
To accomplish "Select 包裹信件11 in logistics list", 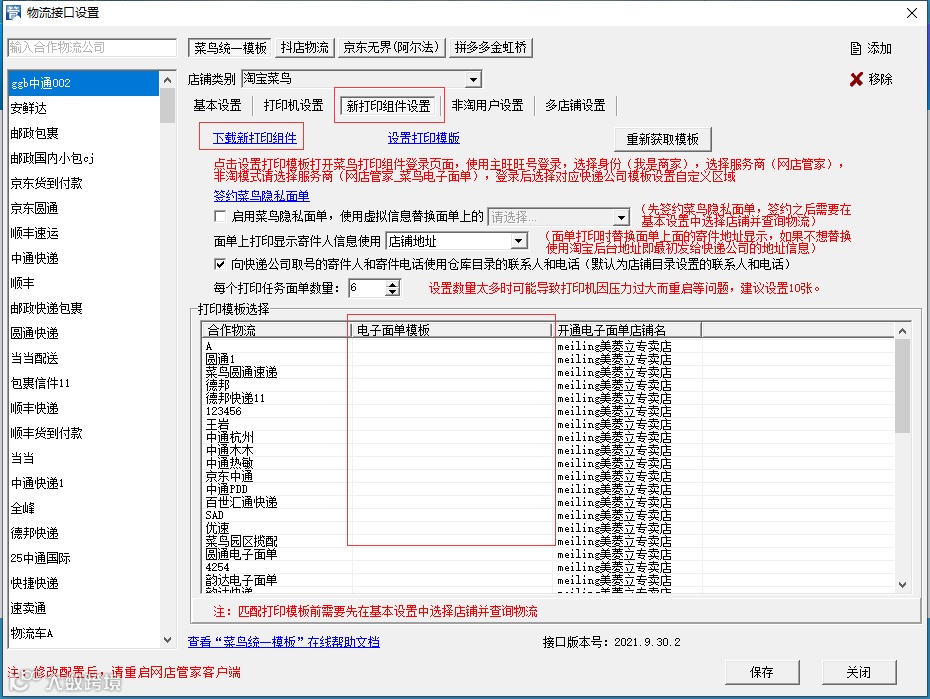I will coord(83,383).
